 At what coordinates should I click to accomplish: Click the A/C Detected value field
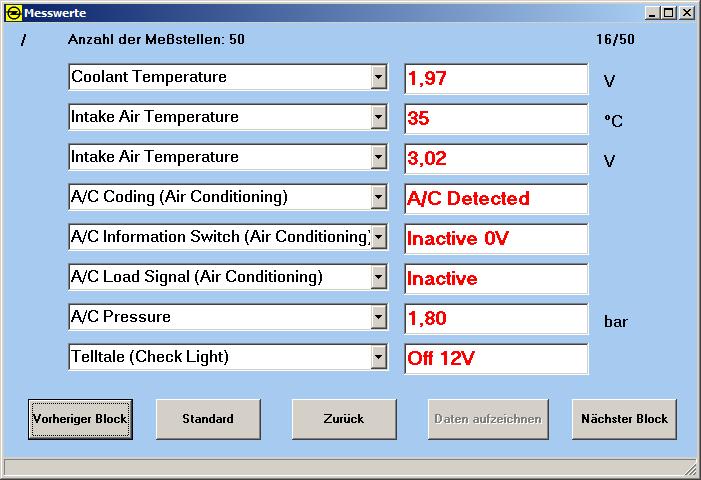click(496, 199)
